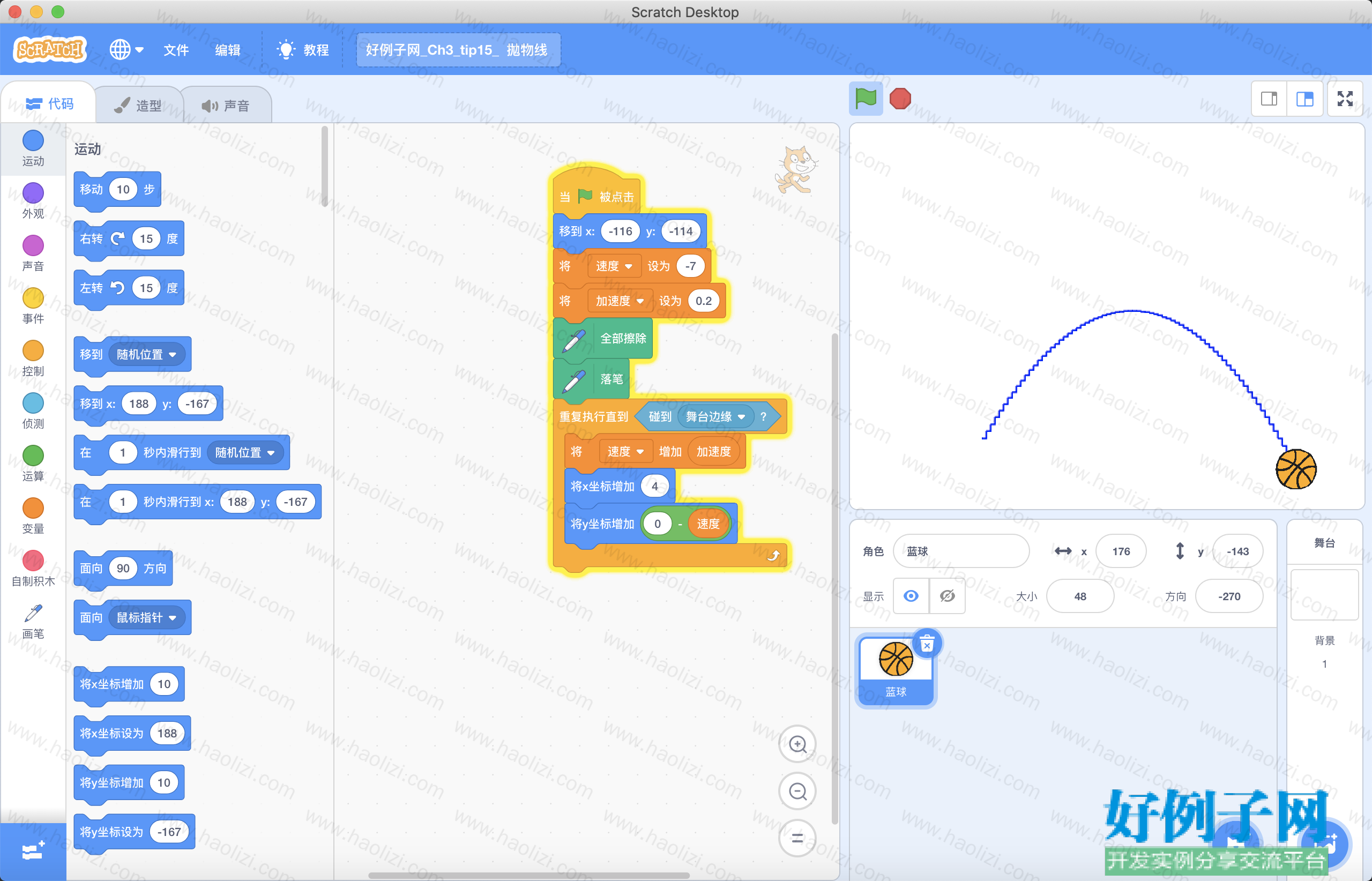Reset workspace zoom with equals icon
The image size is (1372, 881).
(797, 838)
